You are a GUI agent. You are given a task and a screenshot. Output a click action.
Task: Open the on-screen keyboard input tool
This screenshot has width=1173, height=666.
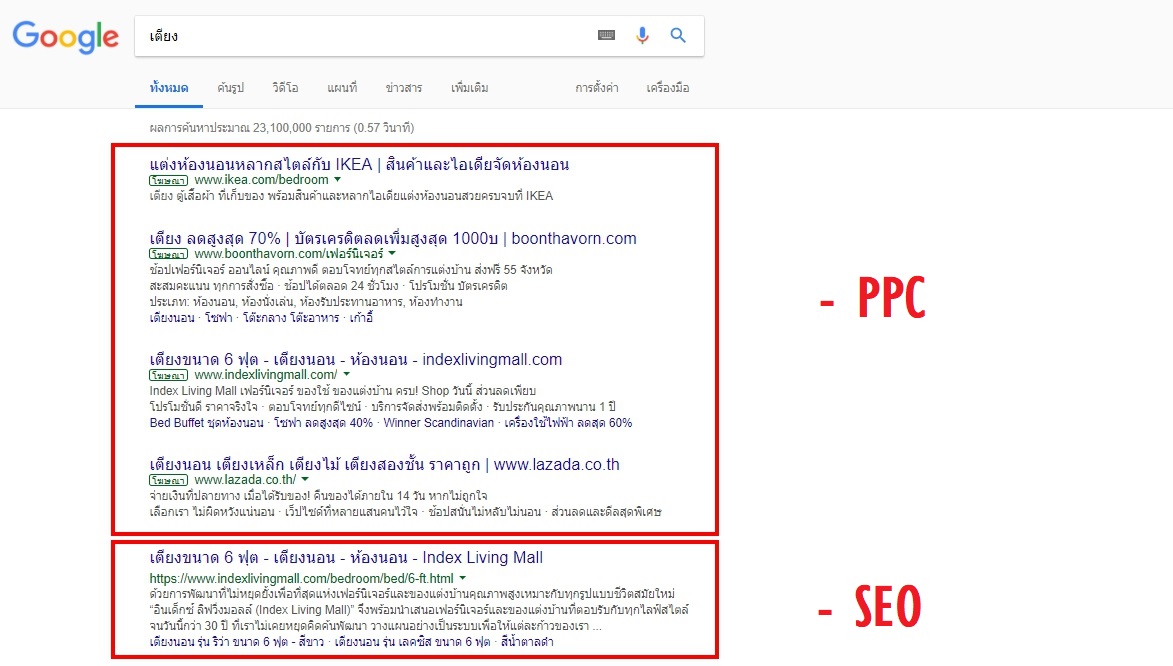tap(607, 35)
